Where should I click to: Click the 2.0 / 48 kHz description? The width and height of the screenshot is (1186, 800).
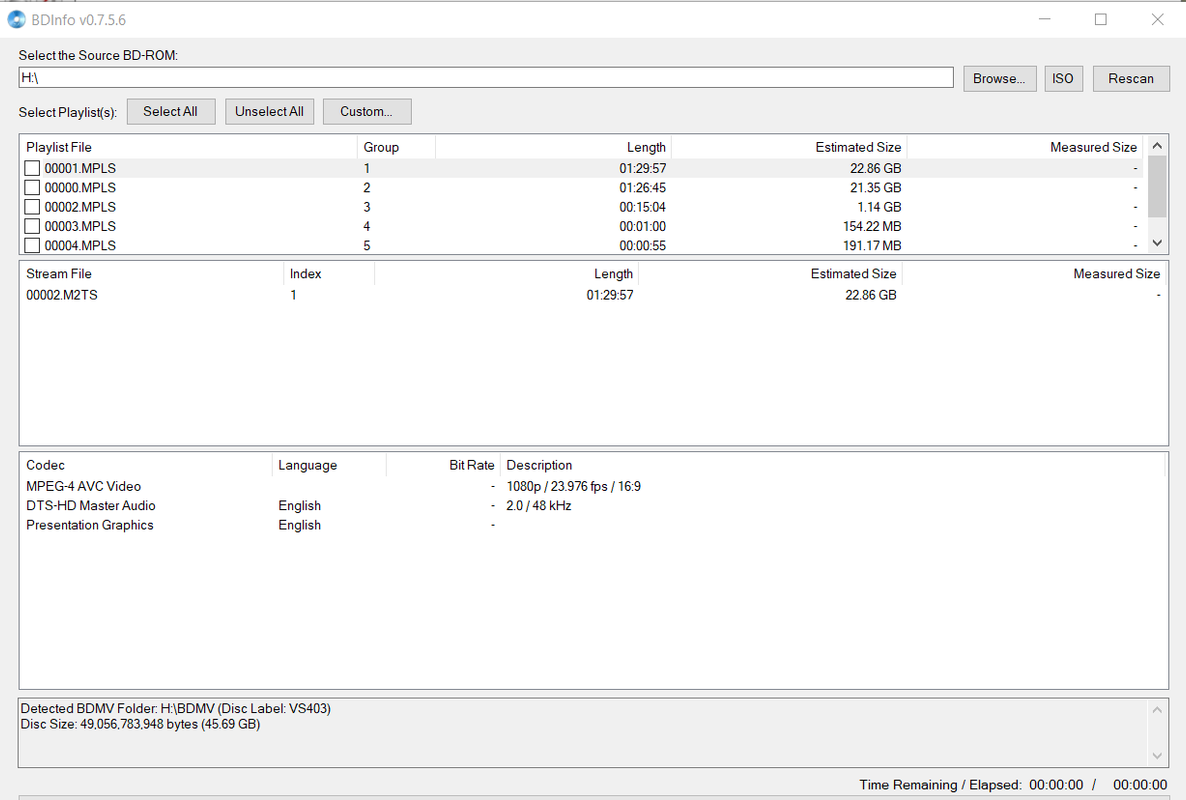tap(539, 506)
